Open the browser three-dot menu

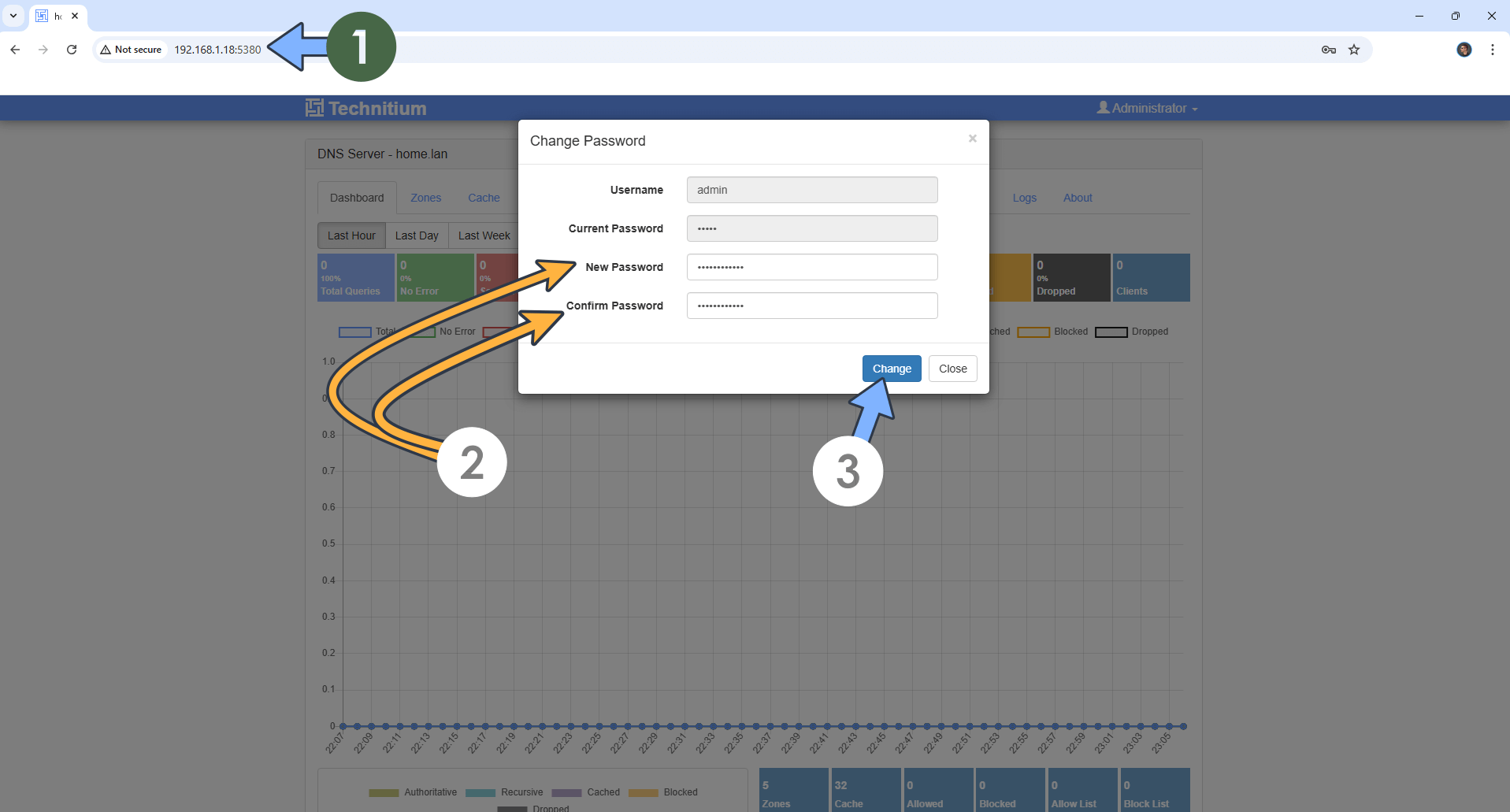(1493, 50)
